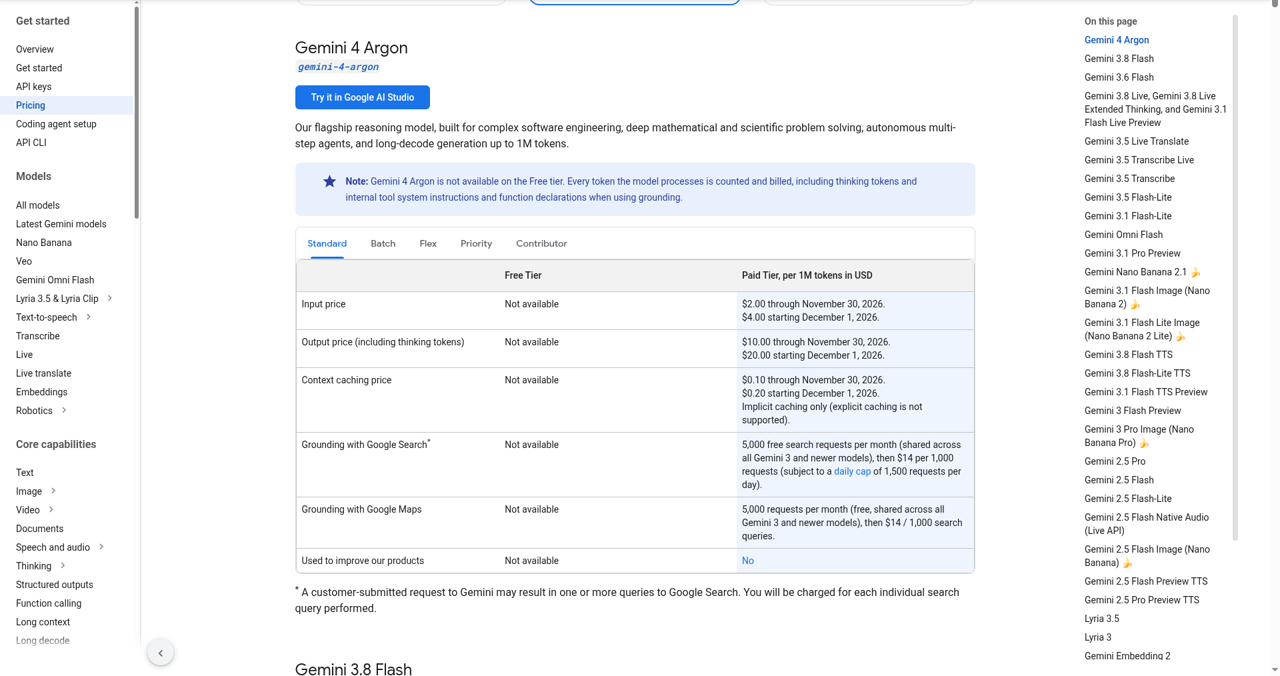
Task: Jump to Gemini 3.8 Flash in page outline
Action: coord(1119,59)
